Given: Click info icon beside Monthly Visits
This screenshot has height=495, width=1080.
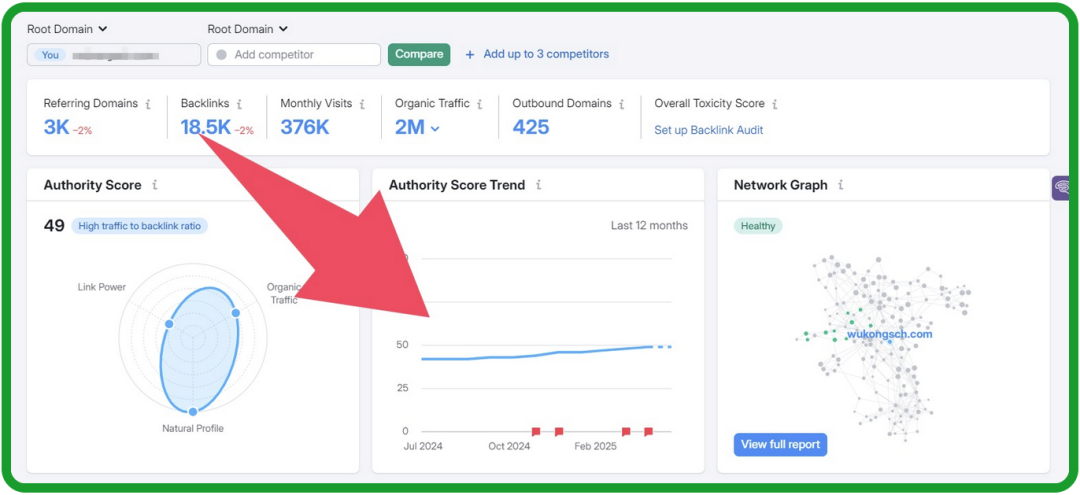Looking at the screenshot, I should pyautogui.click(x=361, y=104).
